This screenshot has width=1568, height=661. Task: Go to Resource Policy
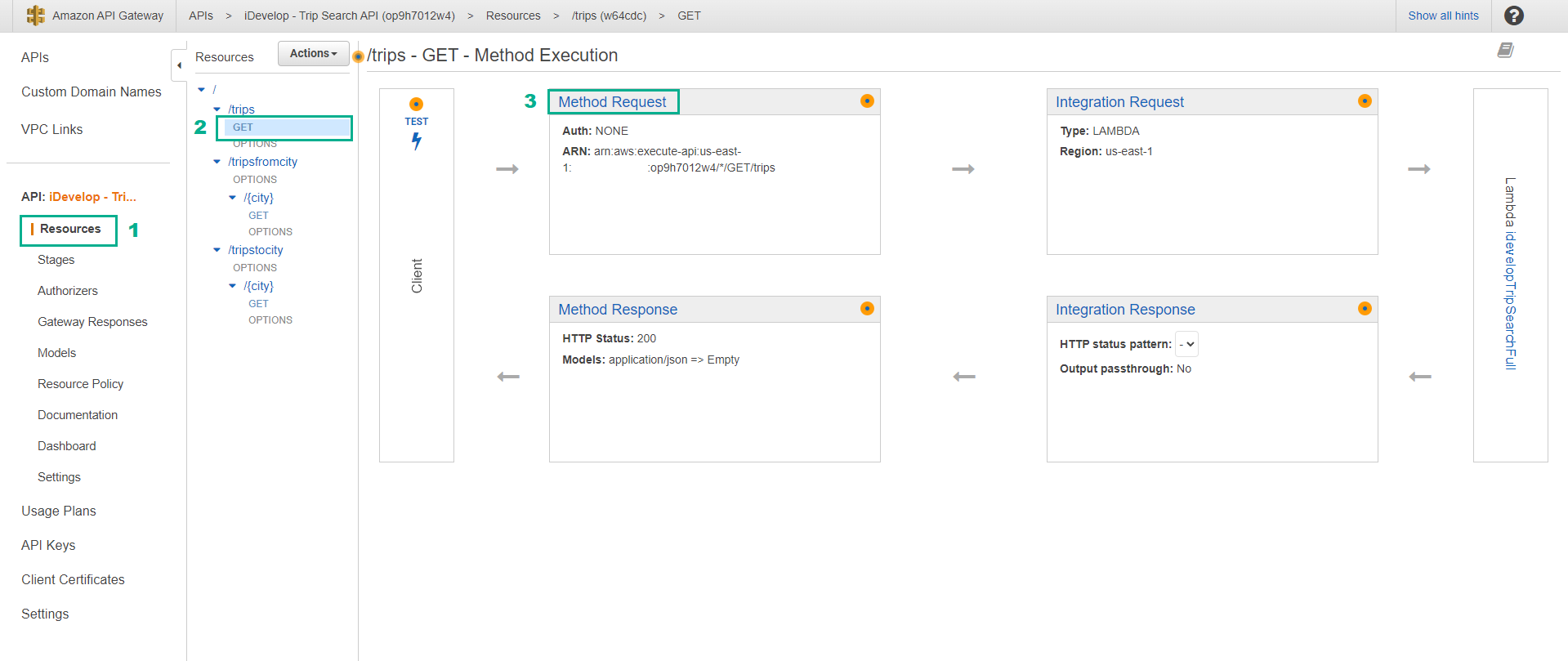pyautogui.click(x=80, y=384)
